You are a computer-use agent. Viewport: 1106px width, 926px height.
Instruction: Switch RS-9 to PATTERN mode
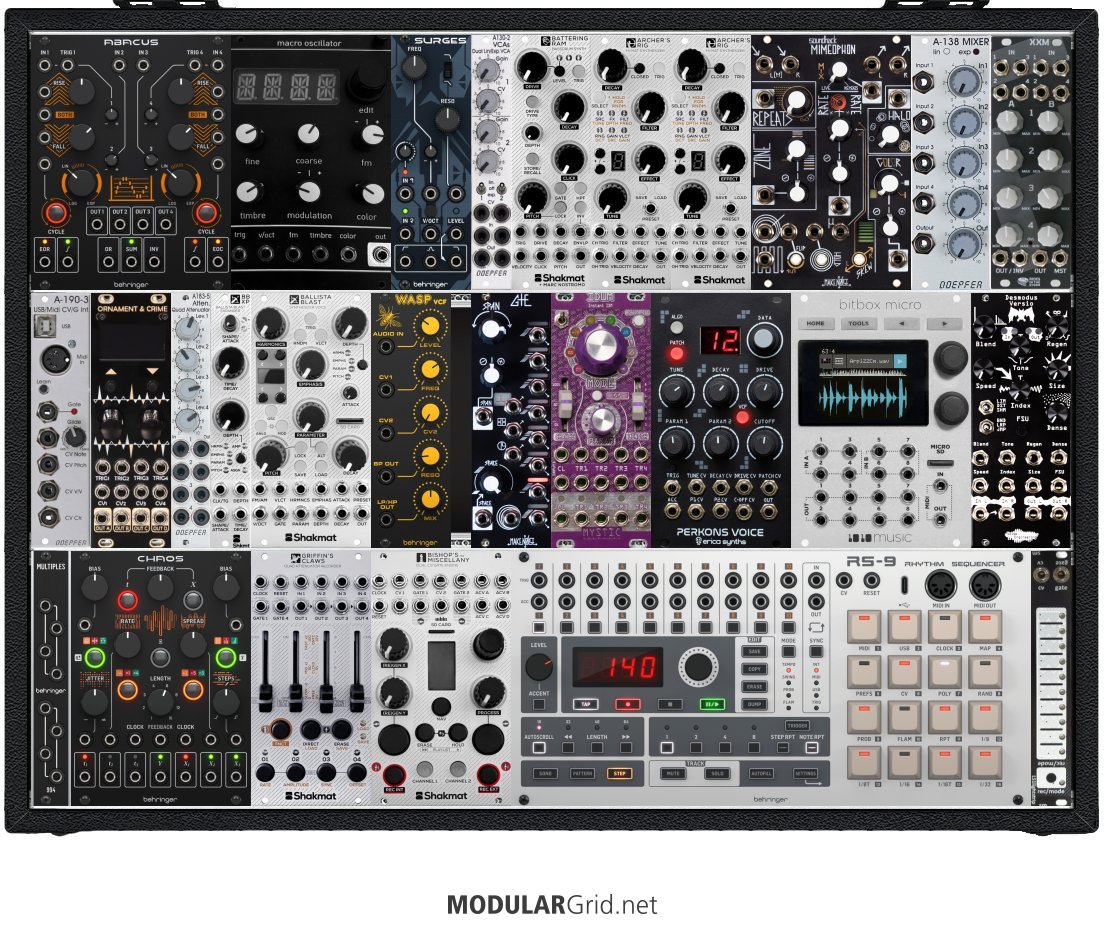coord(583,774)
